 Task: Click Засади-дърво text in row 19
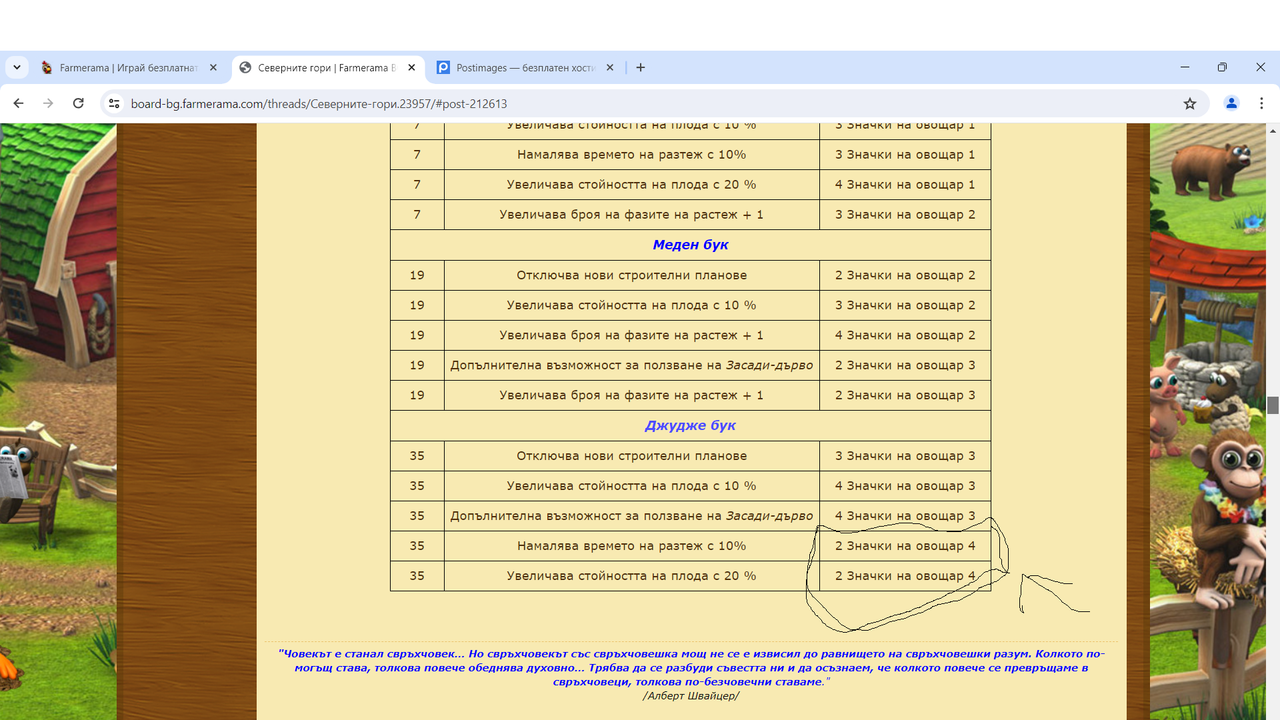pyautogui.click(x=769, y=365)
